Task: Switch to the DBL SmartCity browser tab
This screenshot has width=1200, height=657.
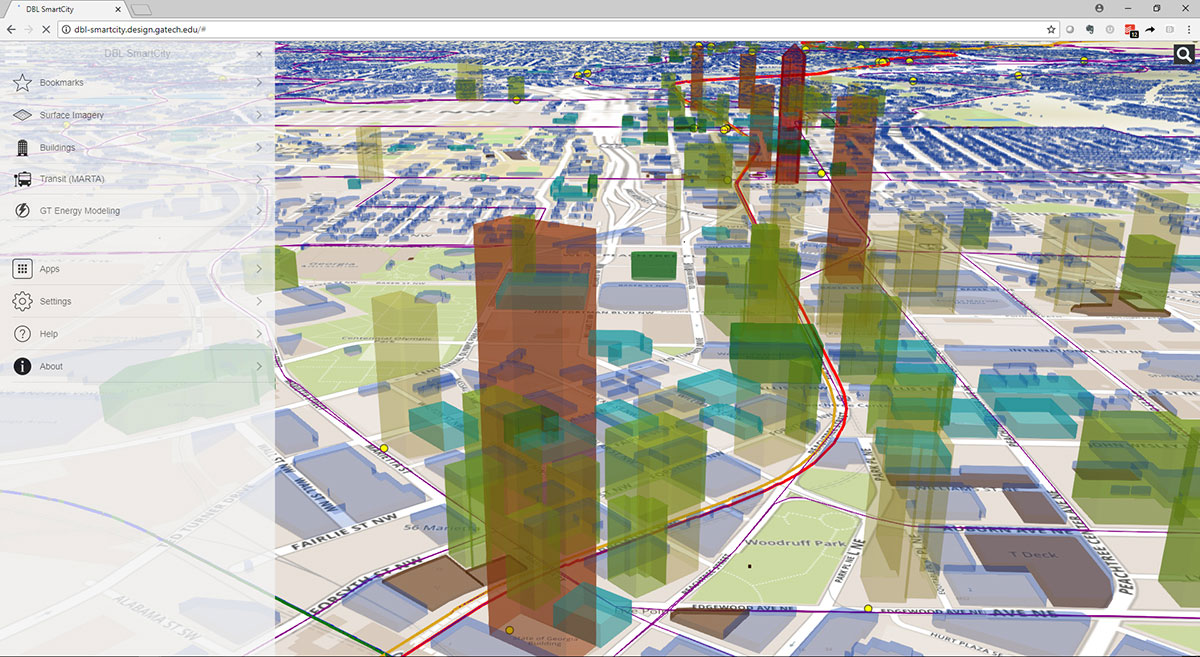Action: [66, 9]
